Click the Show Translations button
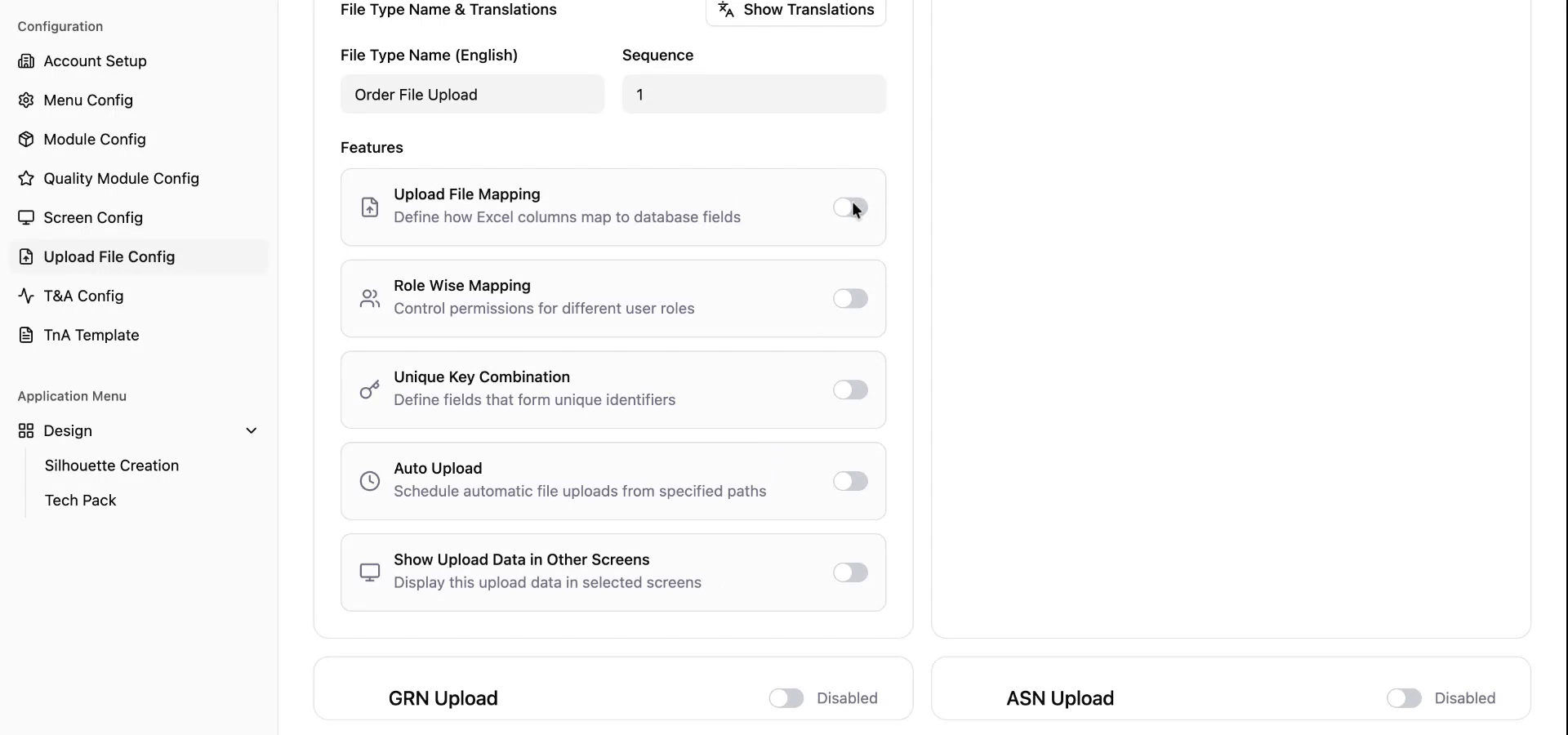The height and width of the screenshot is (735, 1568). 795,10
